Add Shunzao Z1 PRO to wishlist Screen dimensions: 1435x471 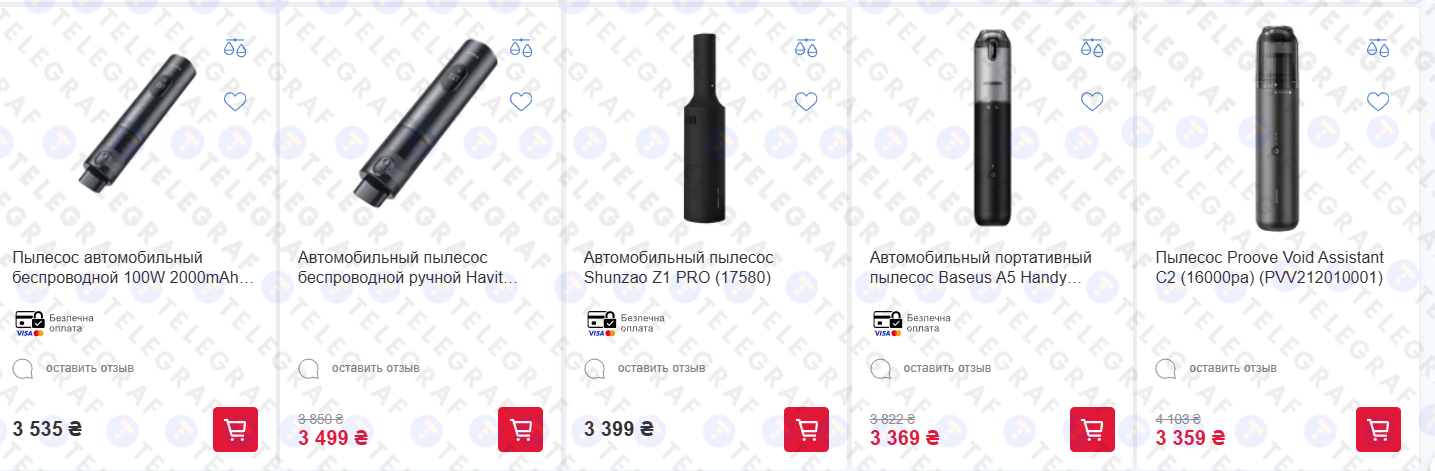pos(806,101)
